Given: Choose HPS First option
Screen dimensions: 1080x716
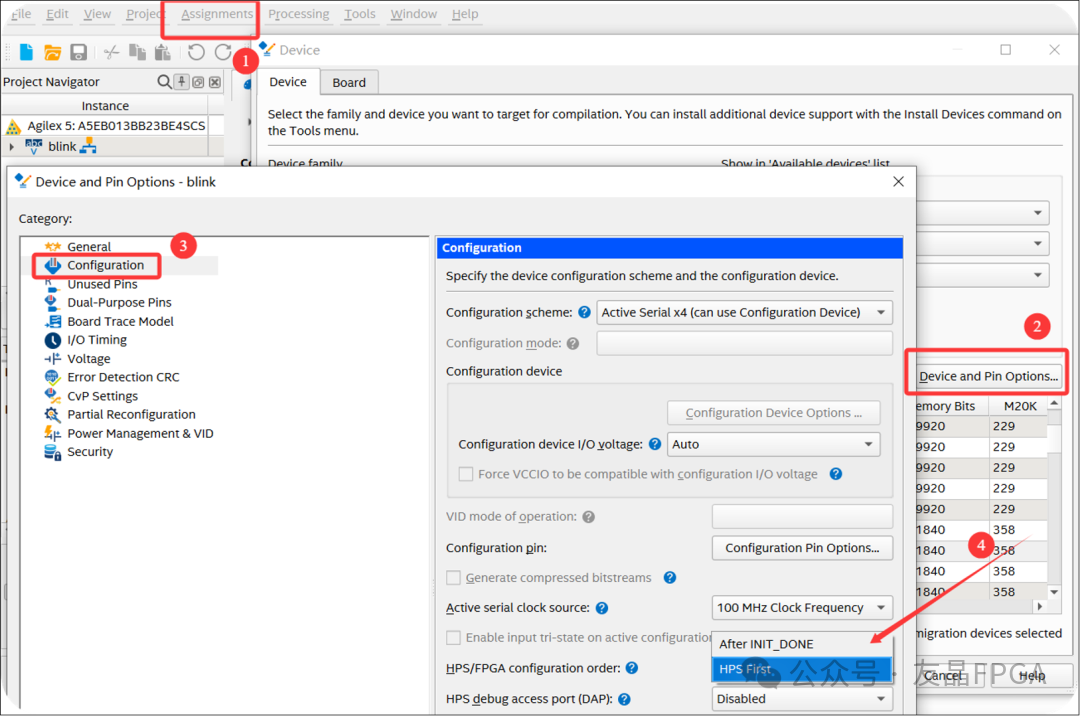Looking at the screenshot, I should [x=802, y=669].
